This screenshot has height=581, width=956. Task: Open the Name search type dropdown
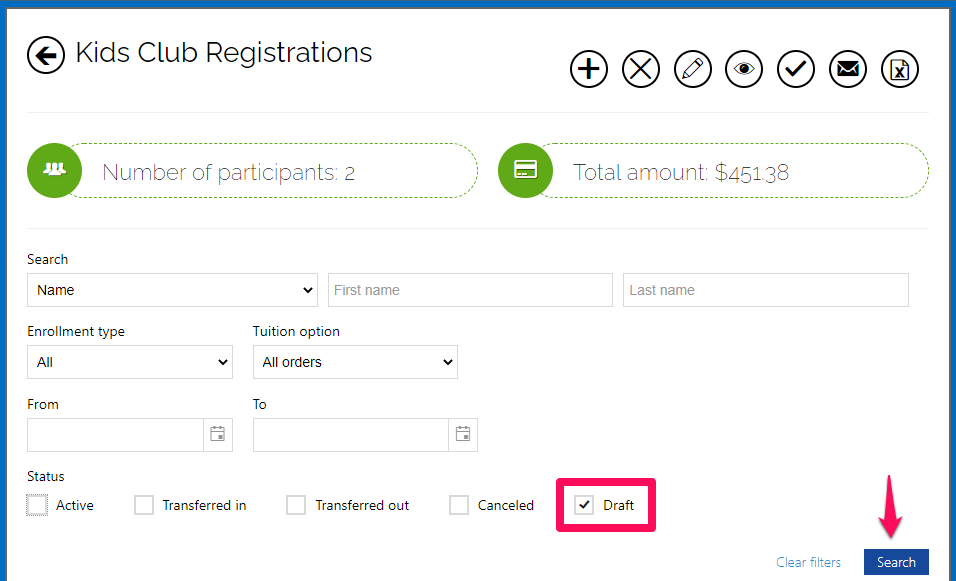click(173, 290)
